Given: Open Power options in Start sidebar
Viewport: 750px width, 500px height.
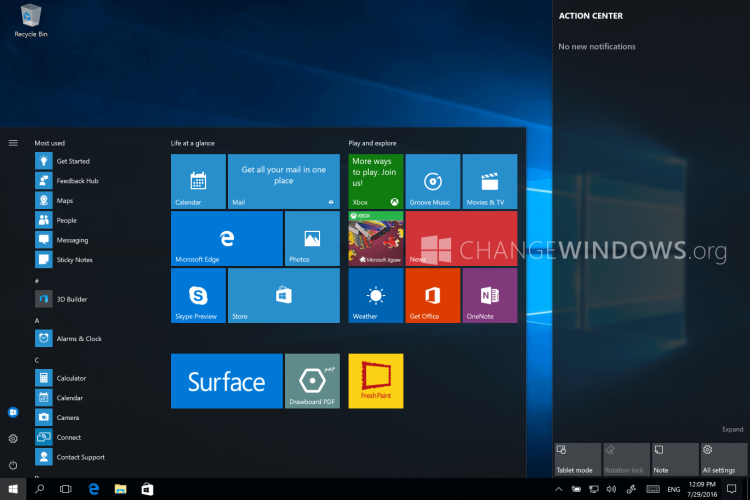Looking at the screenshot, I should click(13, 465).
